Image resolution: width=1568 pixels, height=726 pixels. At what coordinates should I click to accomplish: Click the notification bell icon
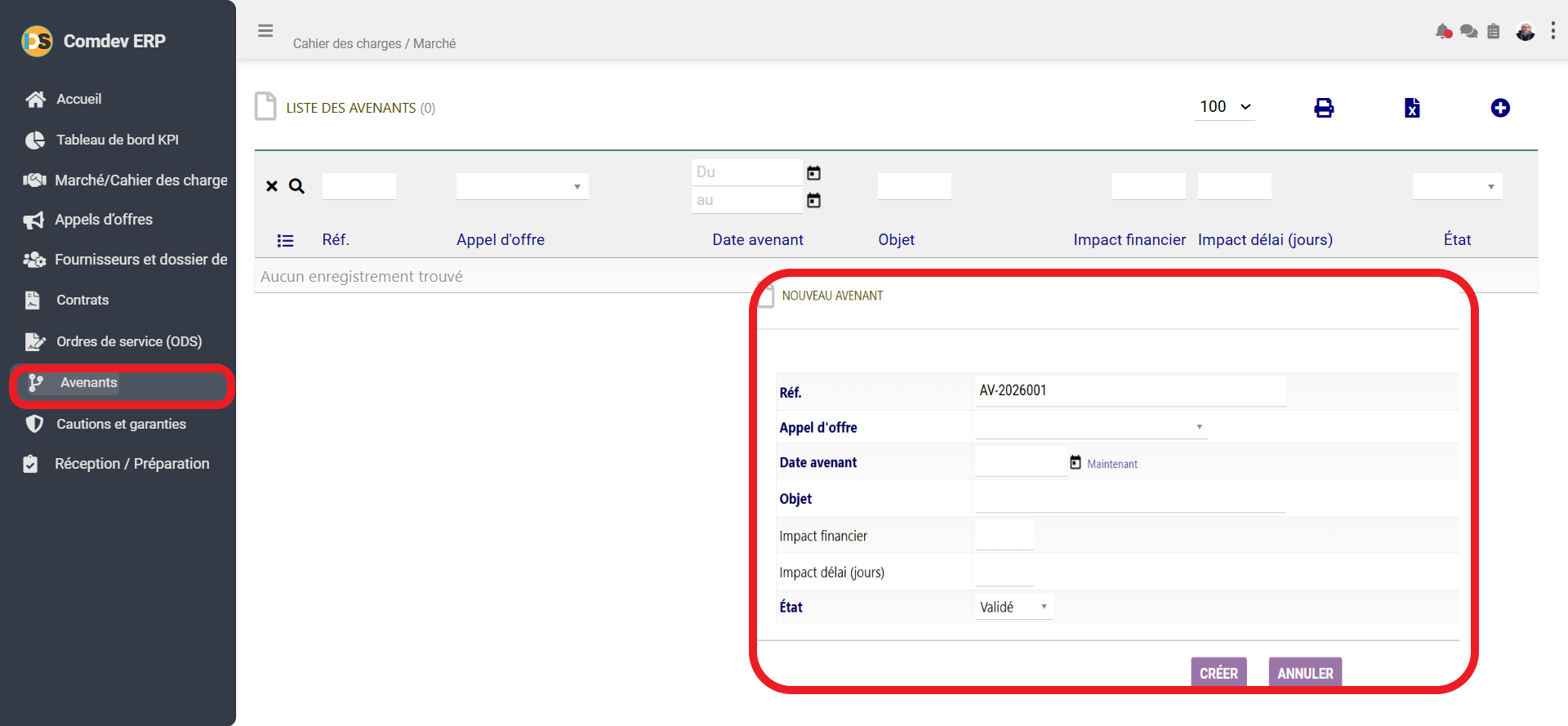tap(1443, 32)
